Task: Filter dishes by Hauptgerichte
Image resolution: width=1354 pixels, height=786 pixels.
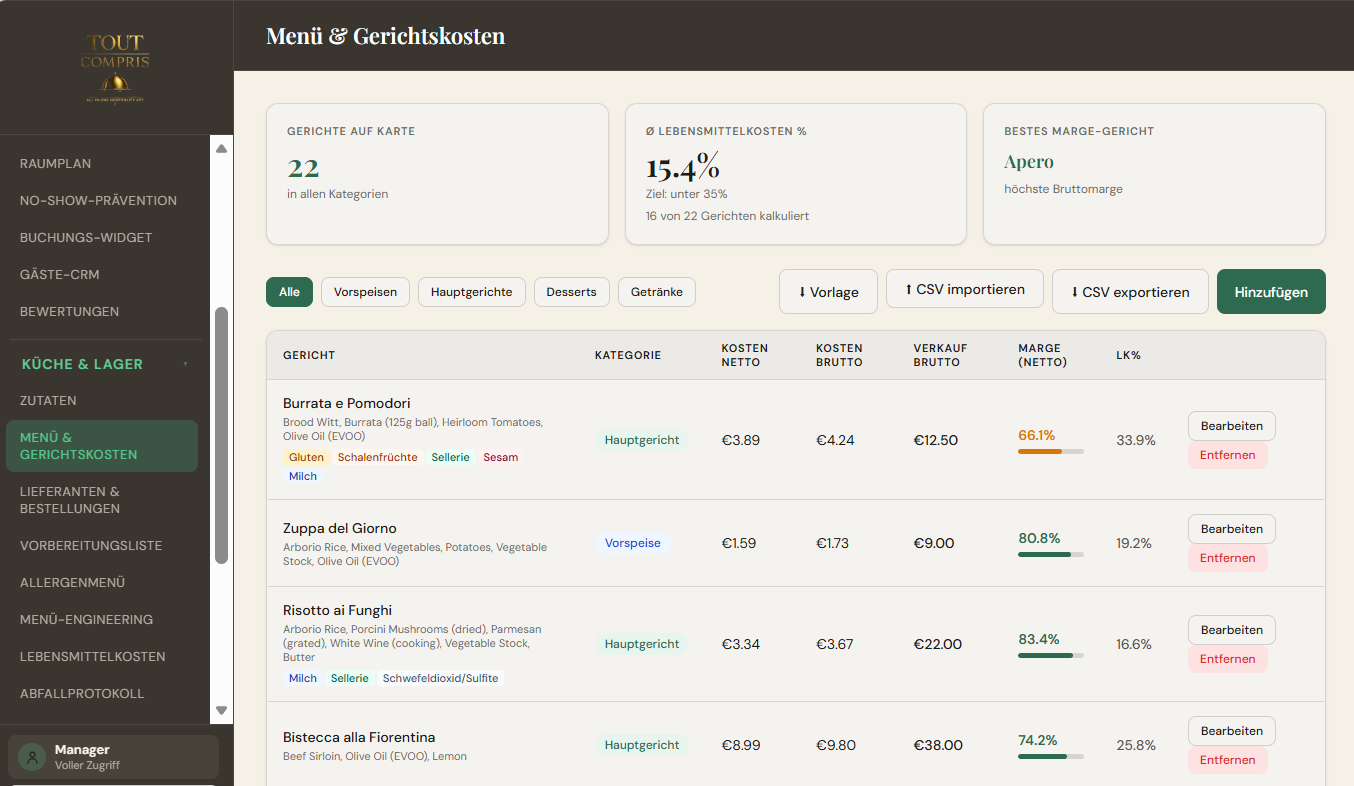Action: click(x=471, y=292)
